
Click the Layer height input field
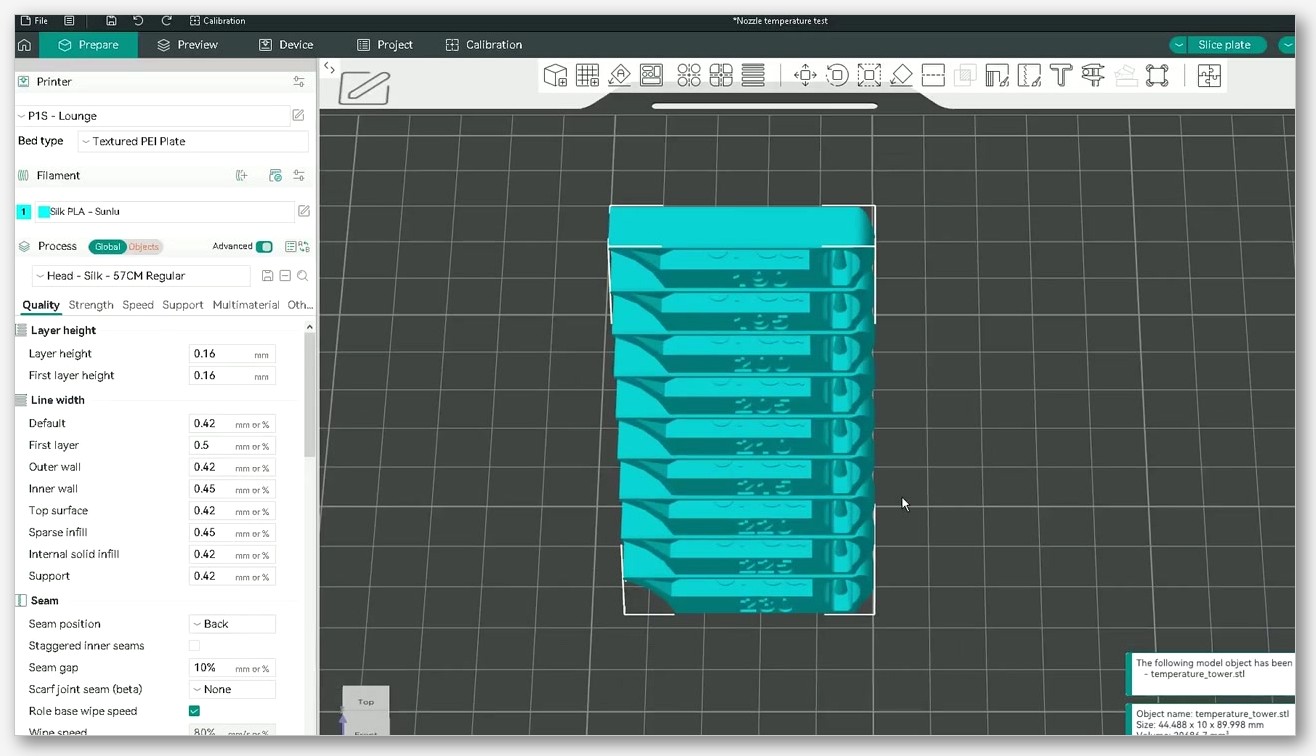pos(232,354)
